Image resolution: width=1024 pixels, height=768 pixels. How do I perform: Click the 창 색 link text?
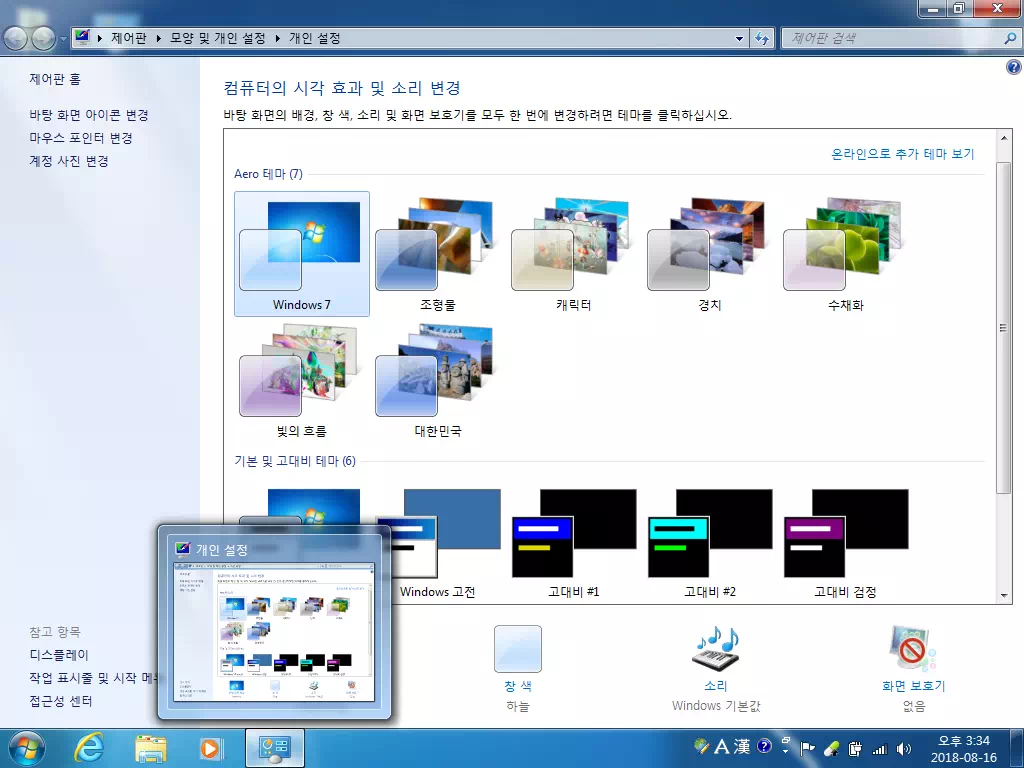tap(518, 686)
